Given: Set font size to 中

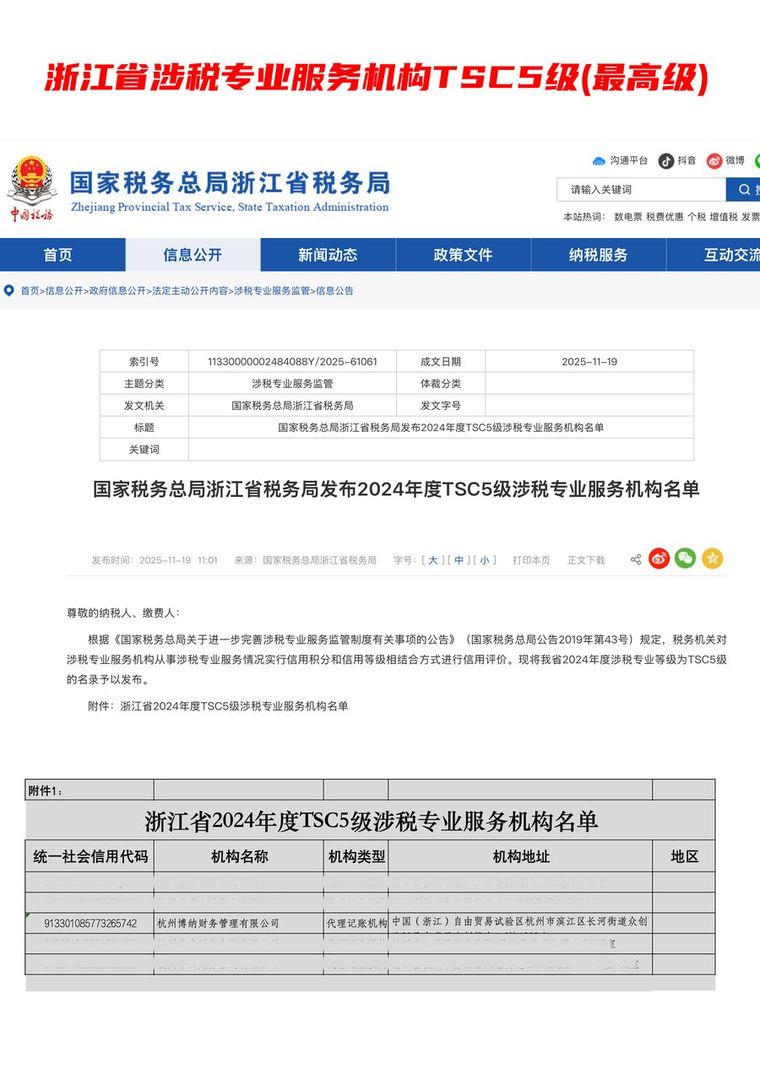Looking at the screenshot, I should 459,560.
